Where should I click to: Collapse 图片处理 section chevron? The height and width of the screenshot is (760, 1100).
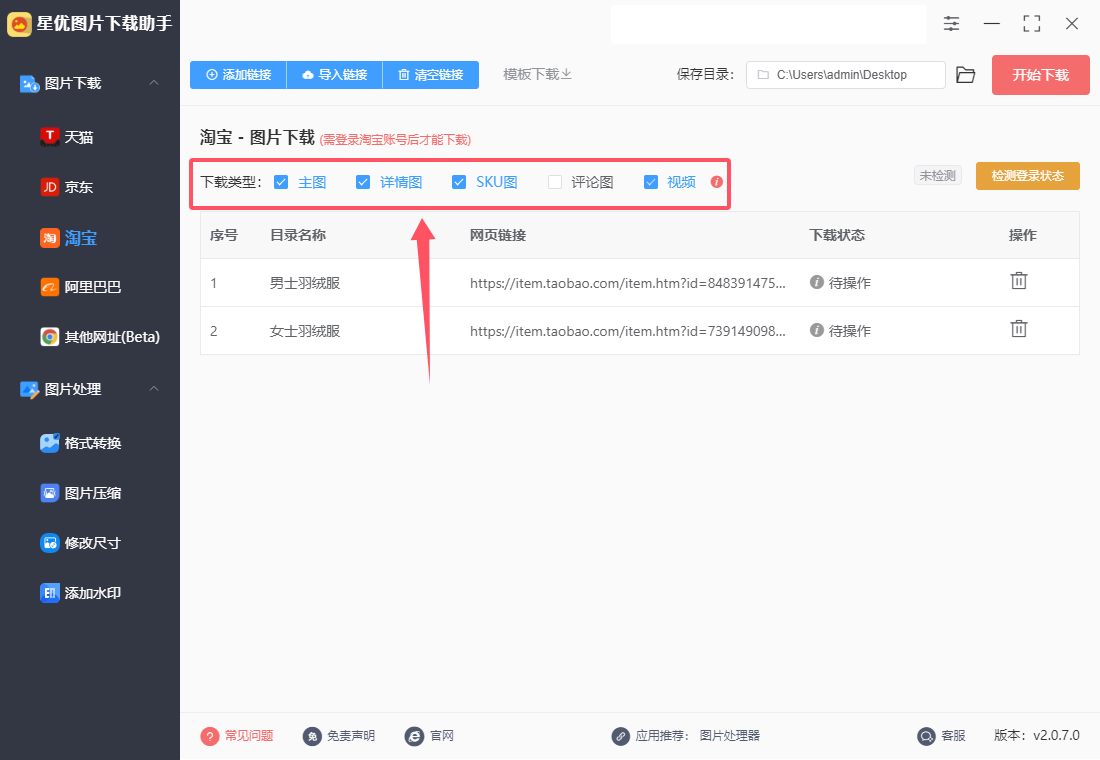point(154,388)
